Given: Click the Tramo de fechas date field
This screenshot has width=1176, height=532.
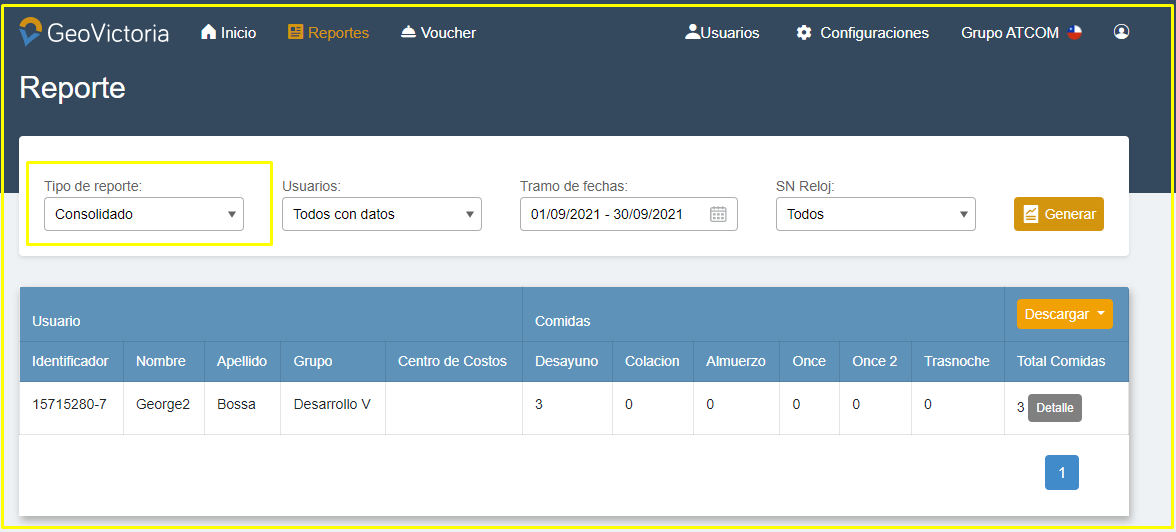Looking at the screenshot, I should (x=616, y=214).
